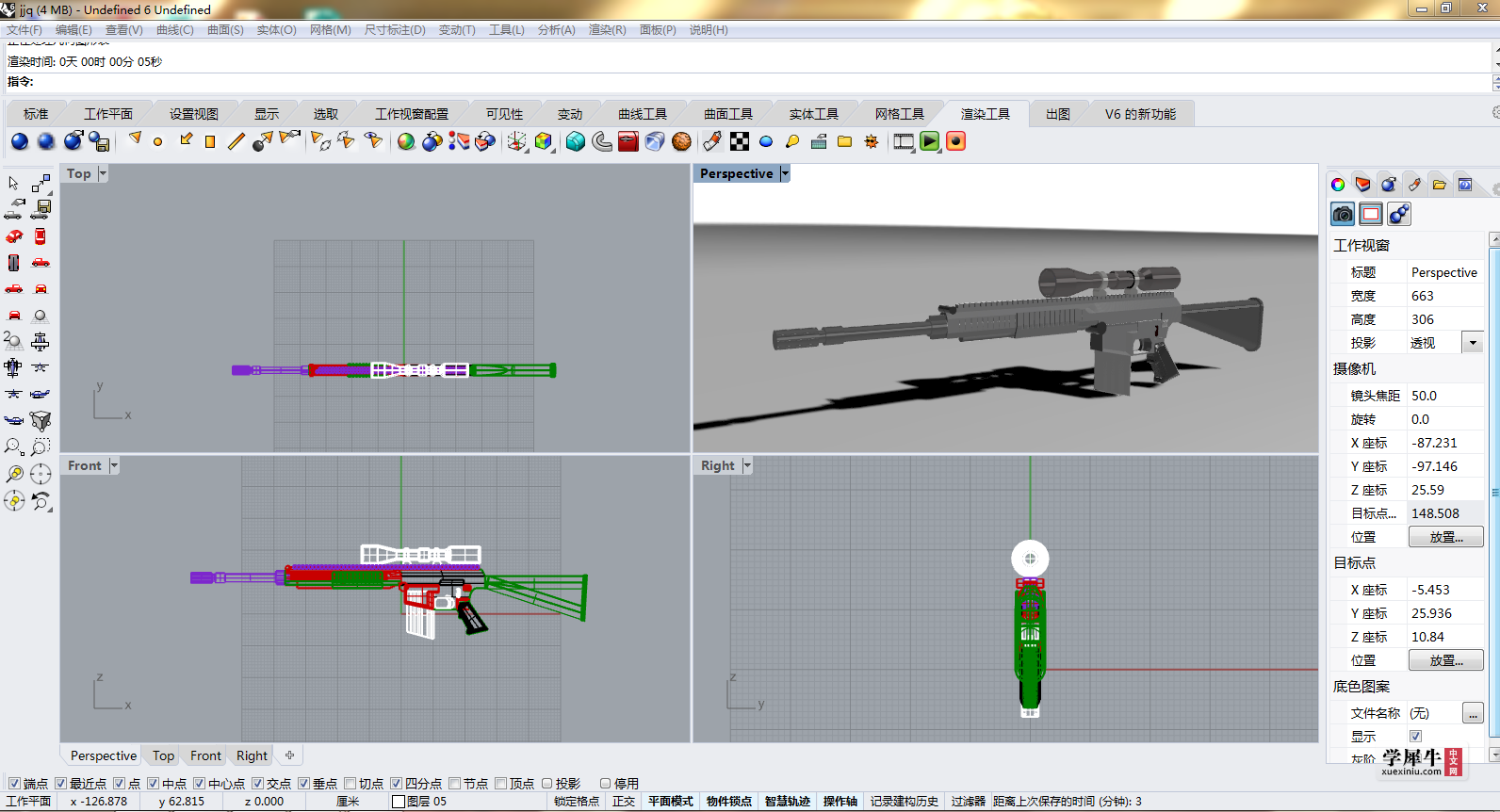Click the 镜头焦距 value field 50.0

pyautogui.click(x=1443, y=396)
